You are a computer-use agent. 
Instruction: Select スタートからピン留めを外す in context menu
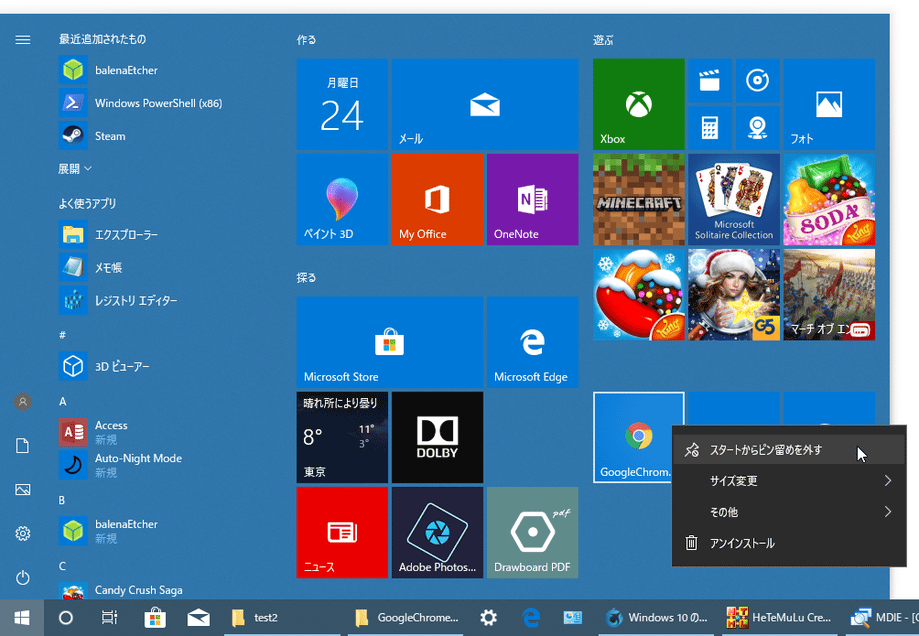789,450
